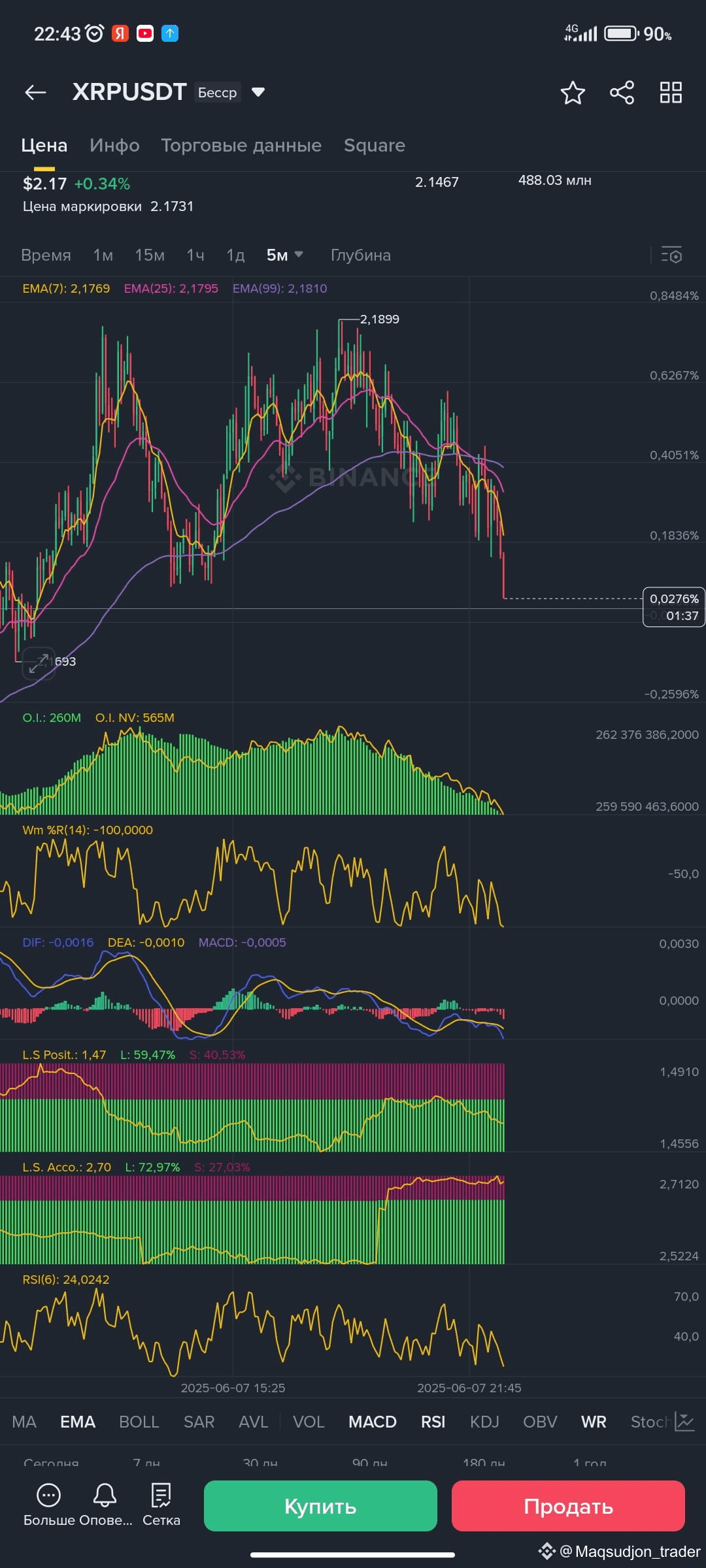
Task: Tap the current price 0,0276% tag
Action: click(674, 607)
